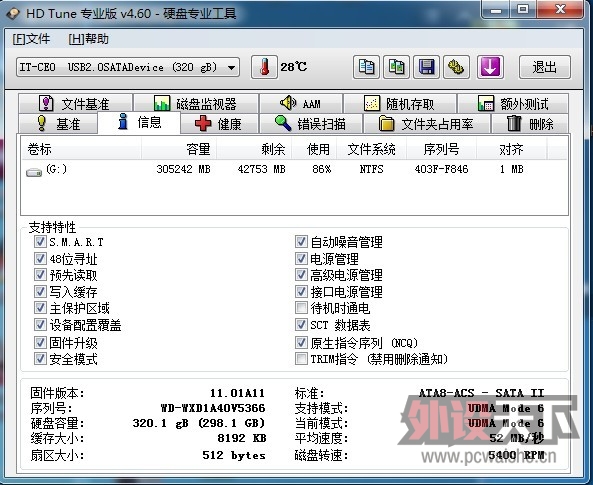Maximize the HD Tune window

[523, 9]
